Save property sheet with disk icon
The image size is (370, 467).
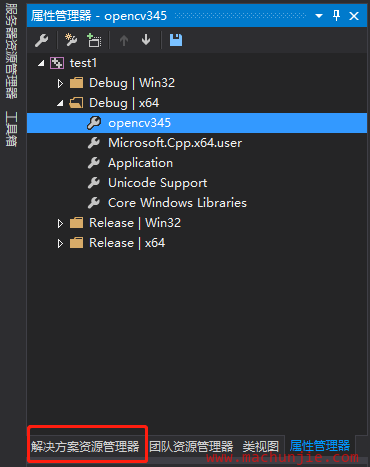click(x=176, y=40)
